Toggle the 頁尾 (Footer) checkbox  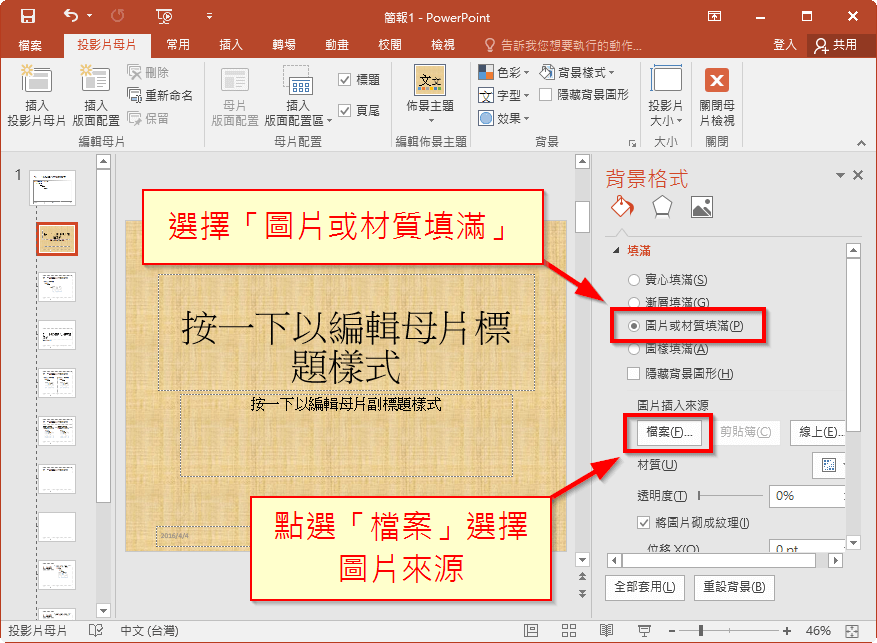pos(346,109)
